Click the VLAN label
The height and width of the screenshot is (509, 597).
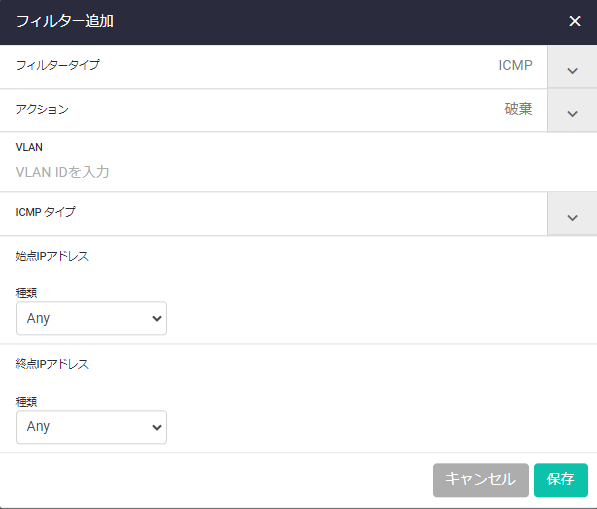(x=29, y=147)
